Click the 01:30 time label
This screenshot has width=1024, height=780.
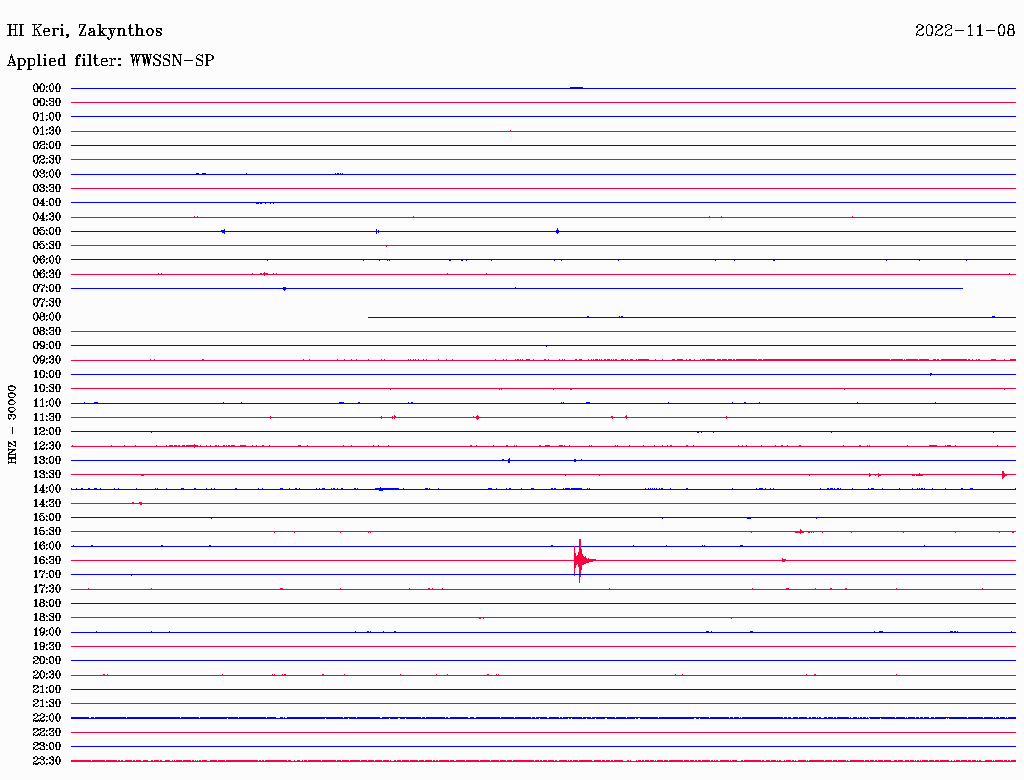[x=47, y=131]
